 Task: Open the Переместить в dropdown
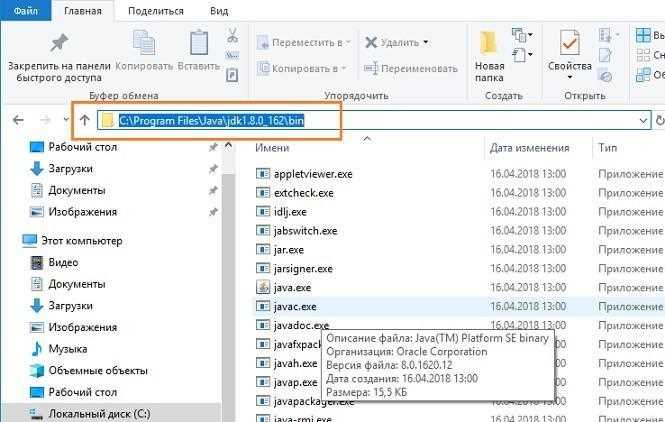[304, 42]
